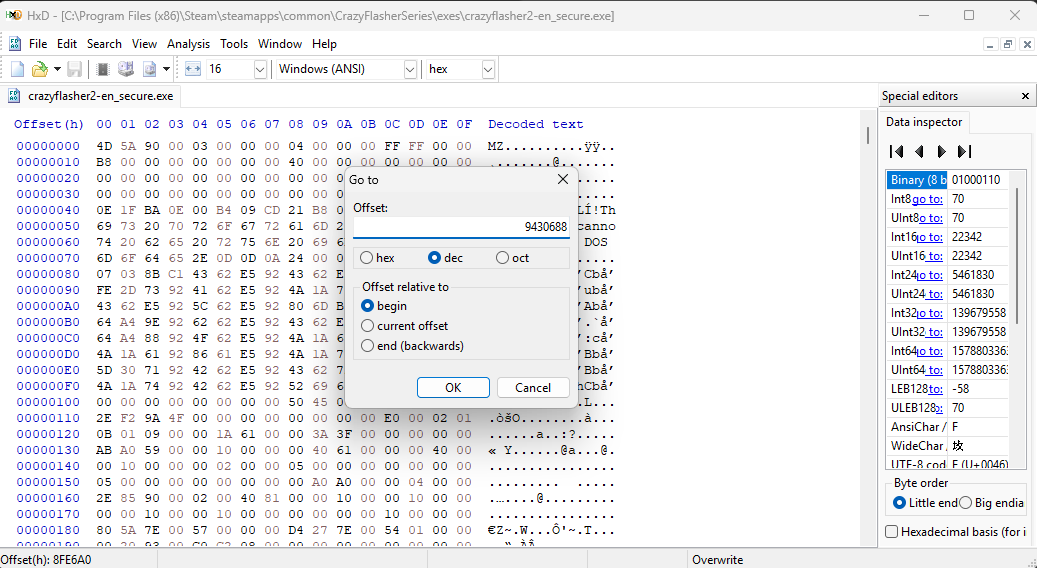Screen dimensions: 1037x568
Task: Open the hex offset base dropdown
Action: (x=488, y=69)
